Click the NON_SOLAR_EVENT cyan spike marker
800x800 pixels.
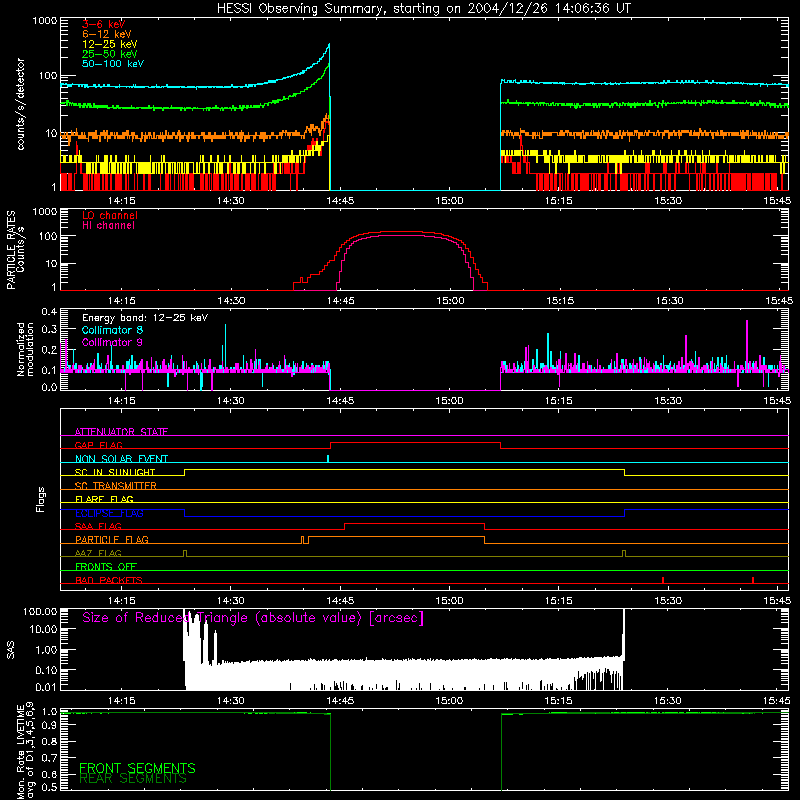point(328,459)
